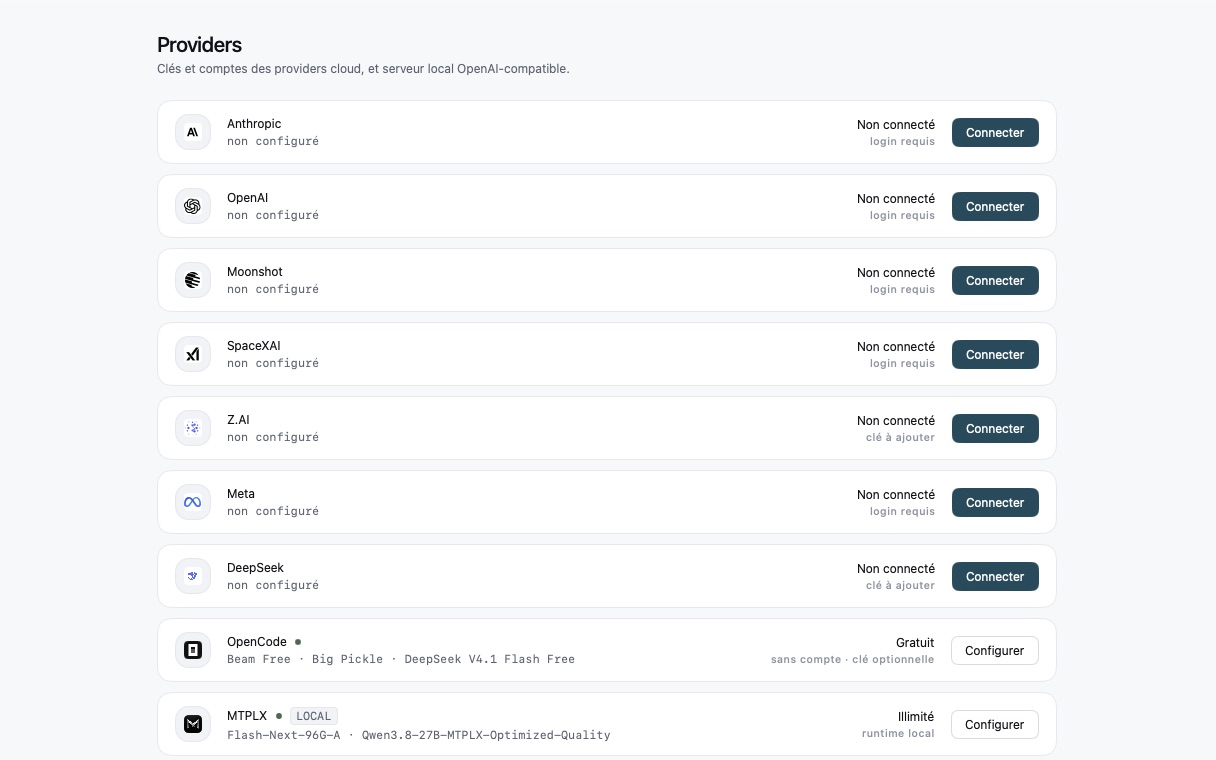Click the Meta provider logo icon

(x=193, y=502)
